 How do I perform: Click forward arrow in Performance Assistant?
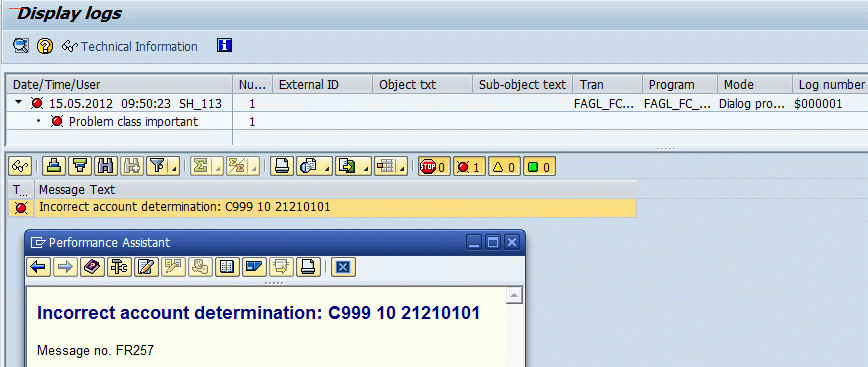(65, 267)
